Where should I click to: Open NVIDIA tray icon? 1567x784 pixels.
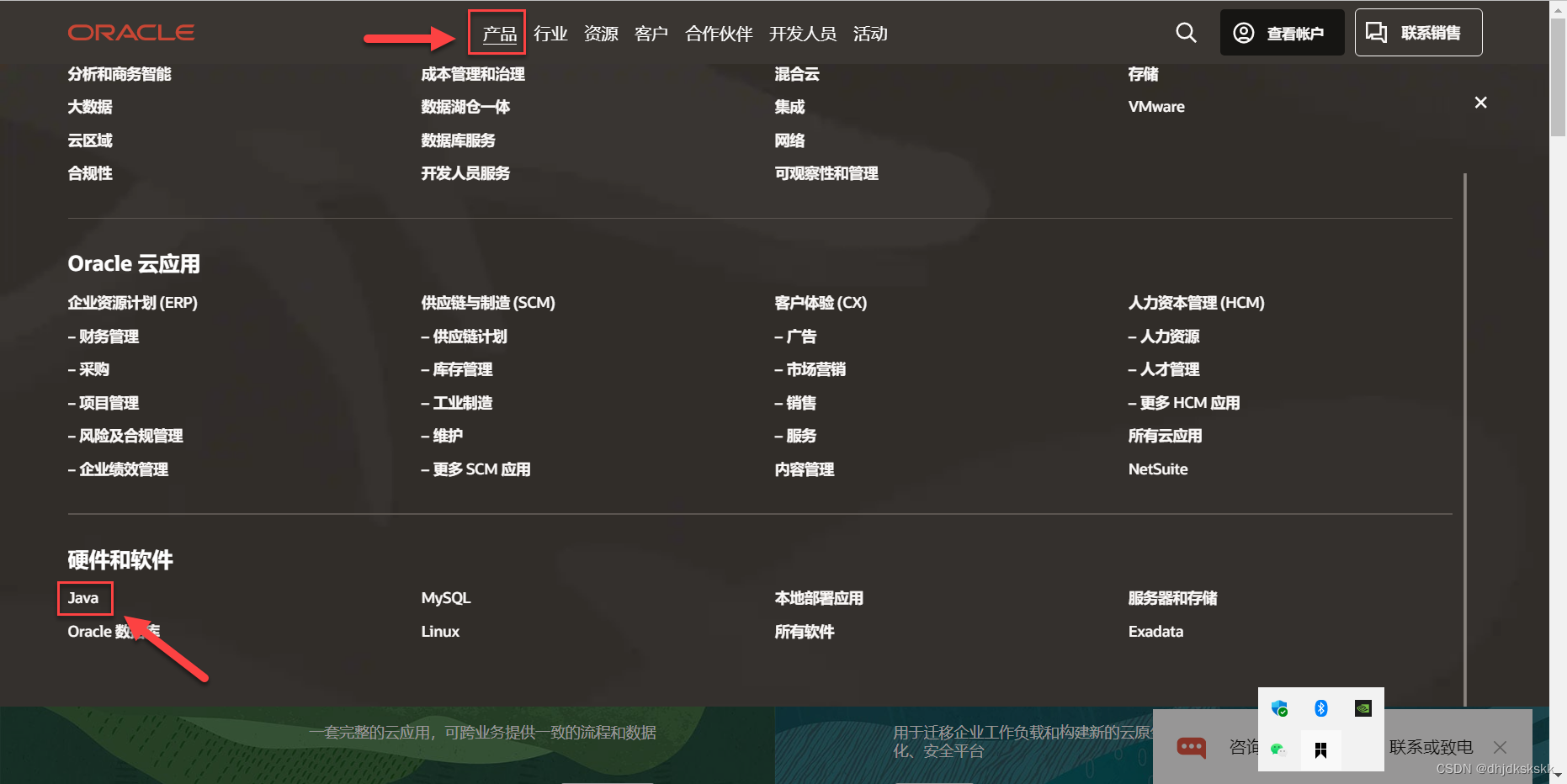point(1363,708)
